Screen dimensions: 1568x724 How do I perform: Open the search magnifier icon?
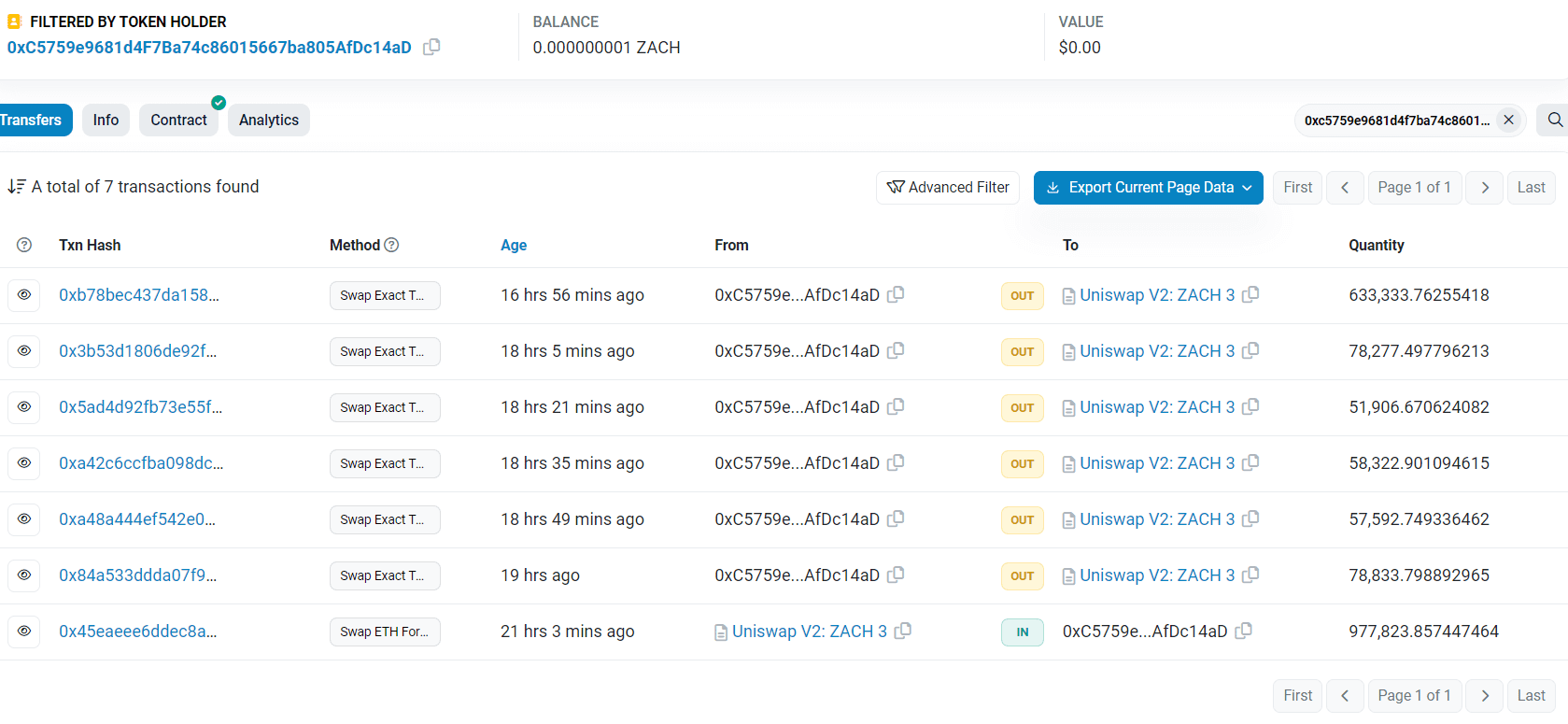1555,120
